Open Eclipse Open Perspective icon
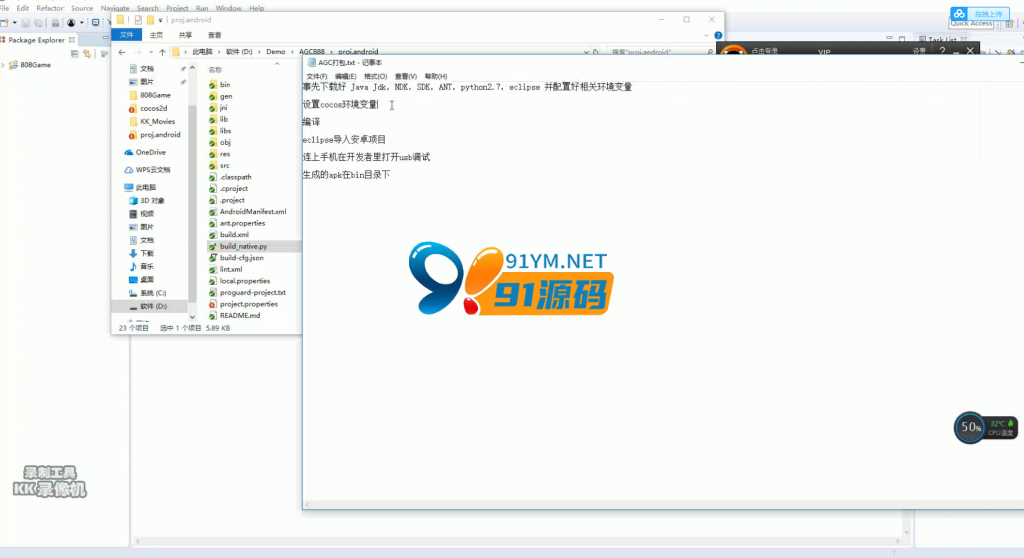 1010,24
